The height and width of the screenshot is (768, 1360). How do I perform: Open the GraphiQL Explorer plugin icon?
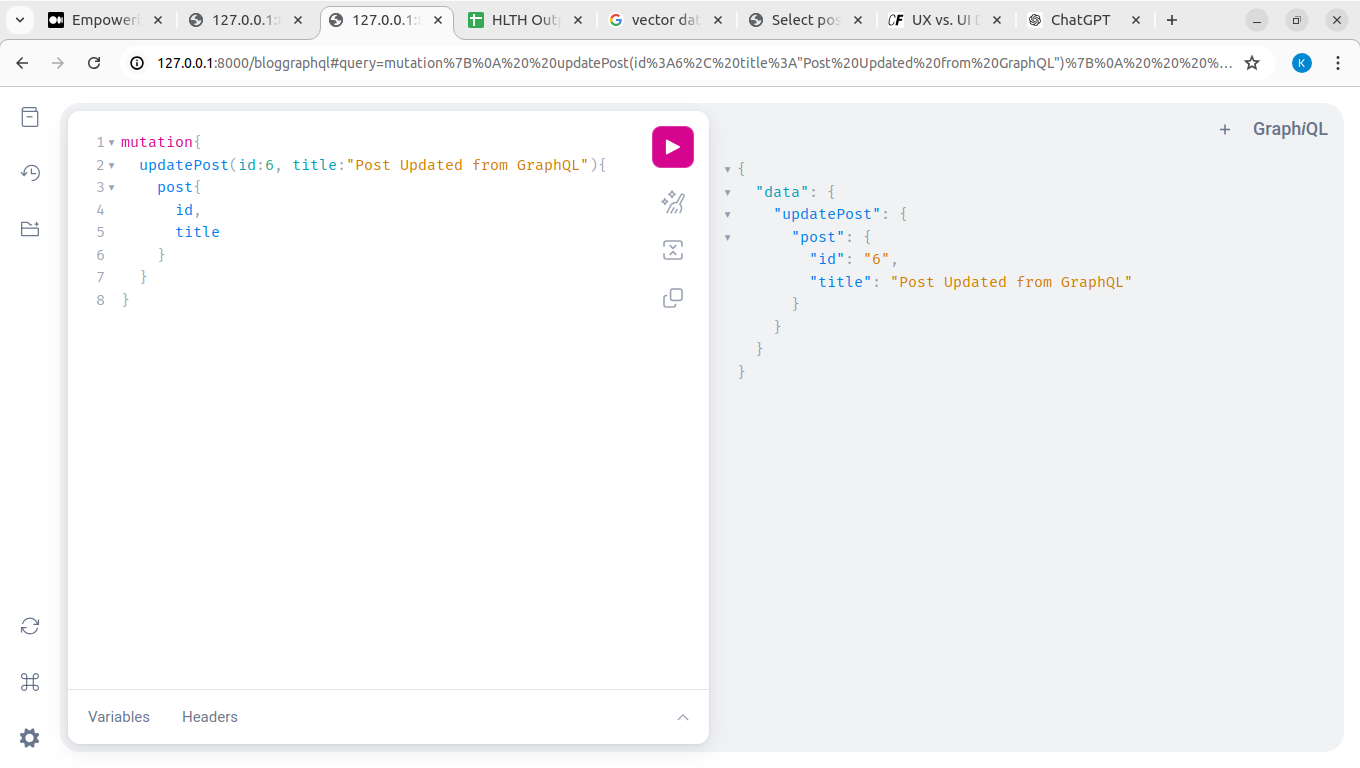tap(30, 229)
